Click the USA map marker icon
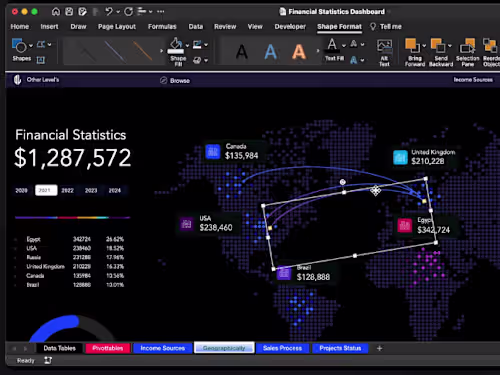Screen dimensions: 500x375 coord(186,224)
